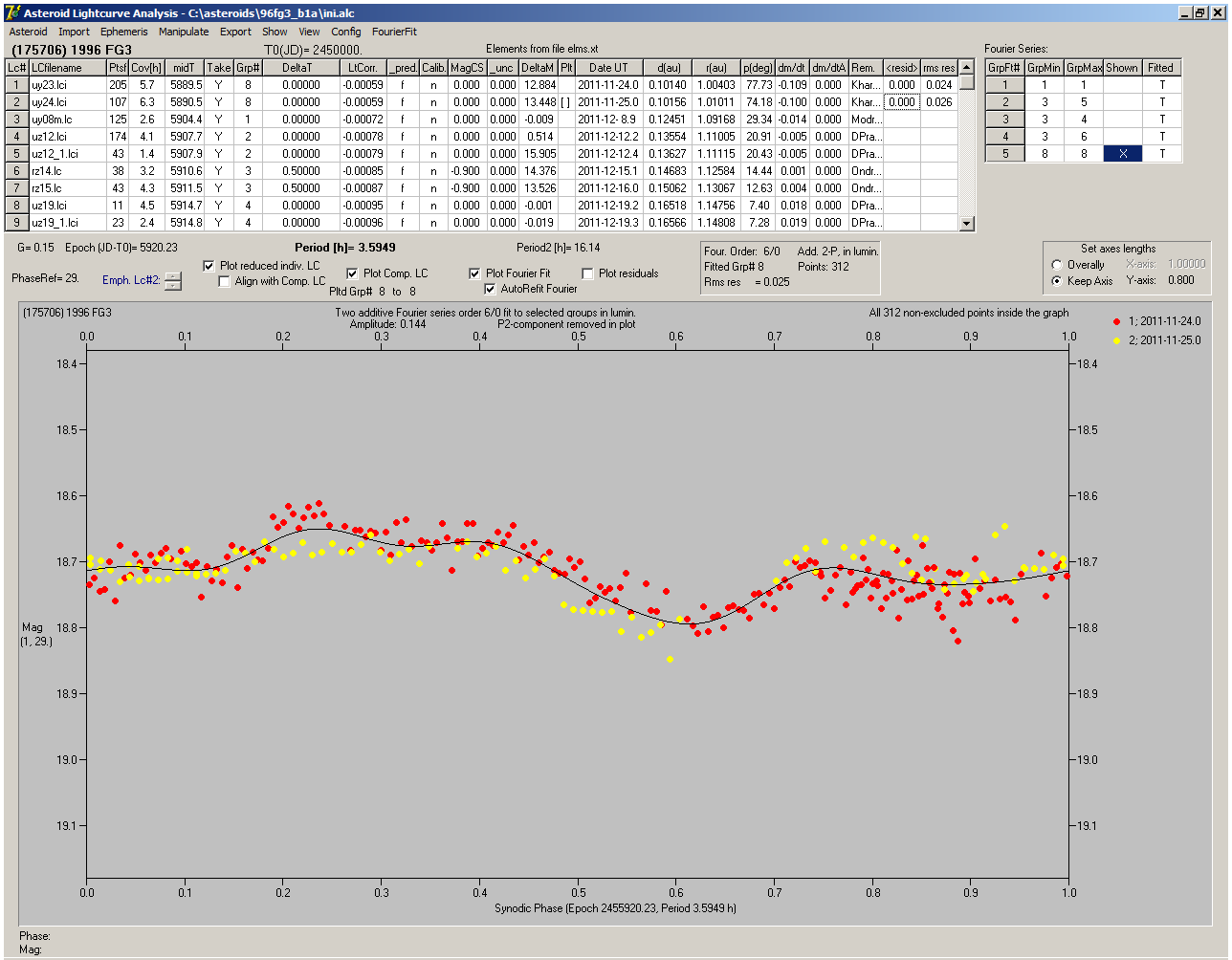Screen dimensions: 1232x960
Task: Click up arrow of lightcurve table scrollbar
Action: pos(967,67)
